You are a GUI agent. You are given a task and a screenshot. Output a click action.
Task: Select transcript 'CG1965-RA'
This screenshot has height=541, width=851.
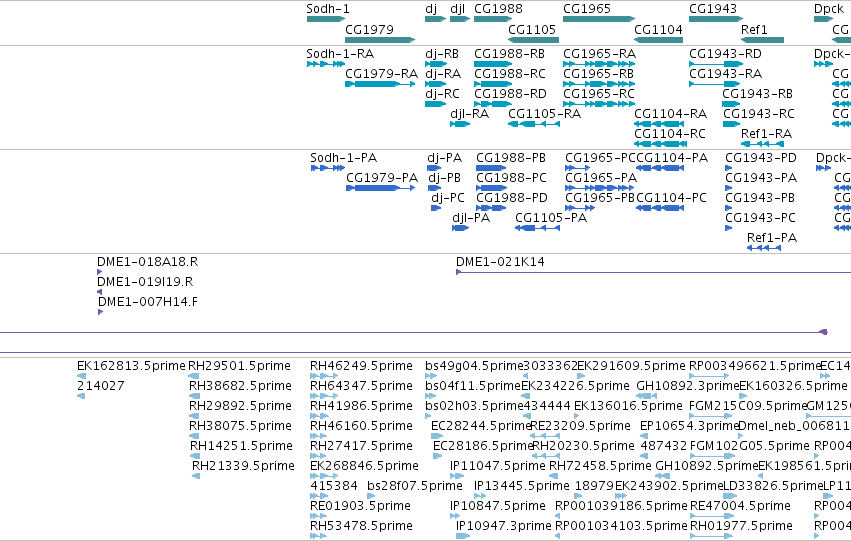600,54
